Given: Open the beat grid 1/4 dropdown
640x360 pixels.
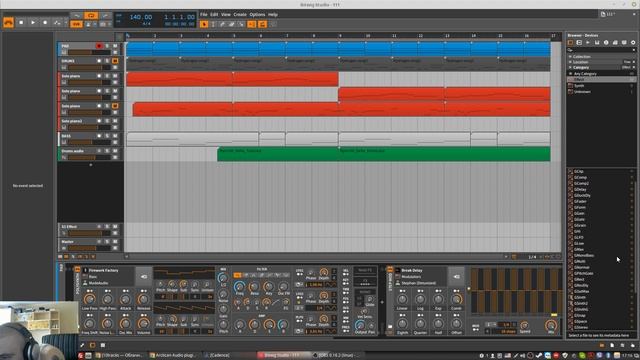Looking at the screenshot, I should point(534,257).
